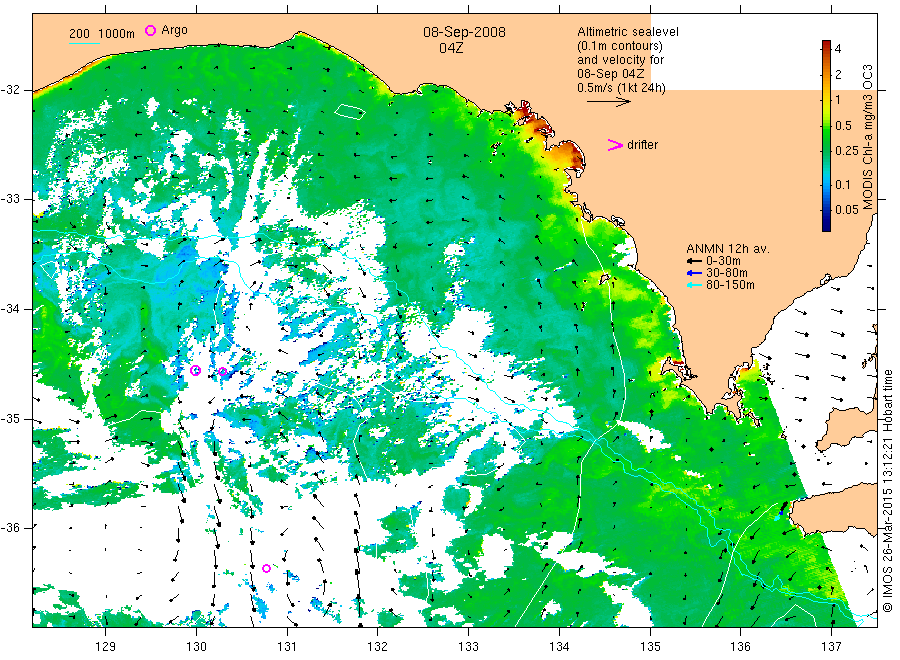Select the eastern Argo marker of the pair near -34.5
Viewport: 900px width, 660px height.
(x=223, y=372)
